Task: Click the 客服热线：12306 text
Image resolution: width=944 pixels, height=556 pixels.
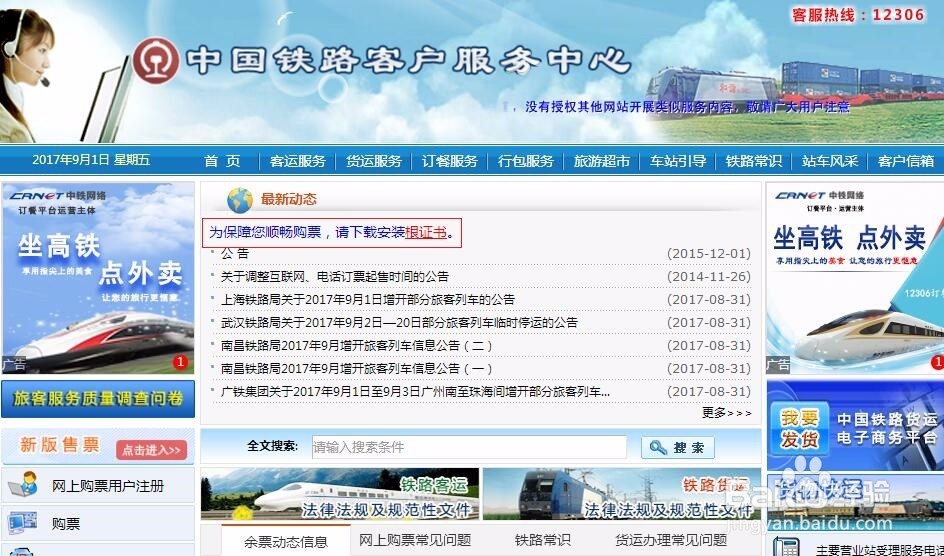Action: pyautogui.click(x=858, y=15)
